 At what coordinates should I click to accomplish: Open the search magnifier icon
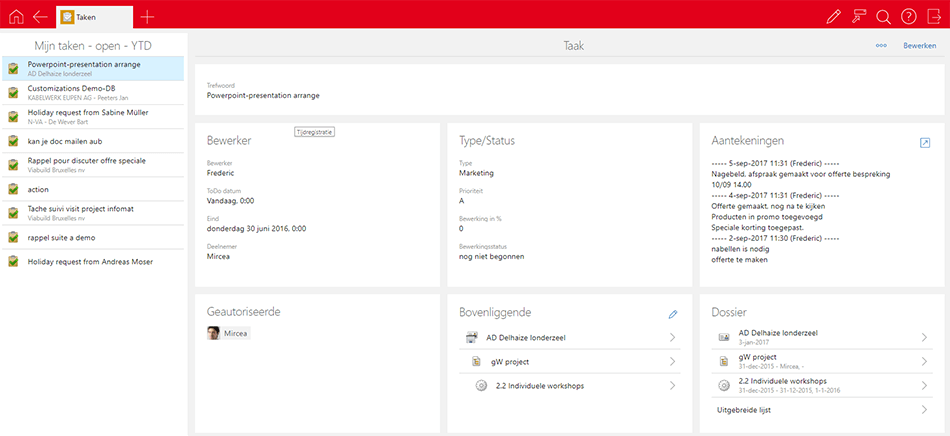click(883, 16)
